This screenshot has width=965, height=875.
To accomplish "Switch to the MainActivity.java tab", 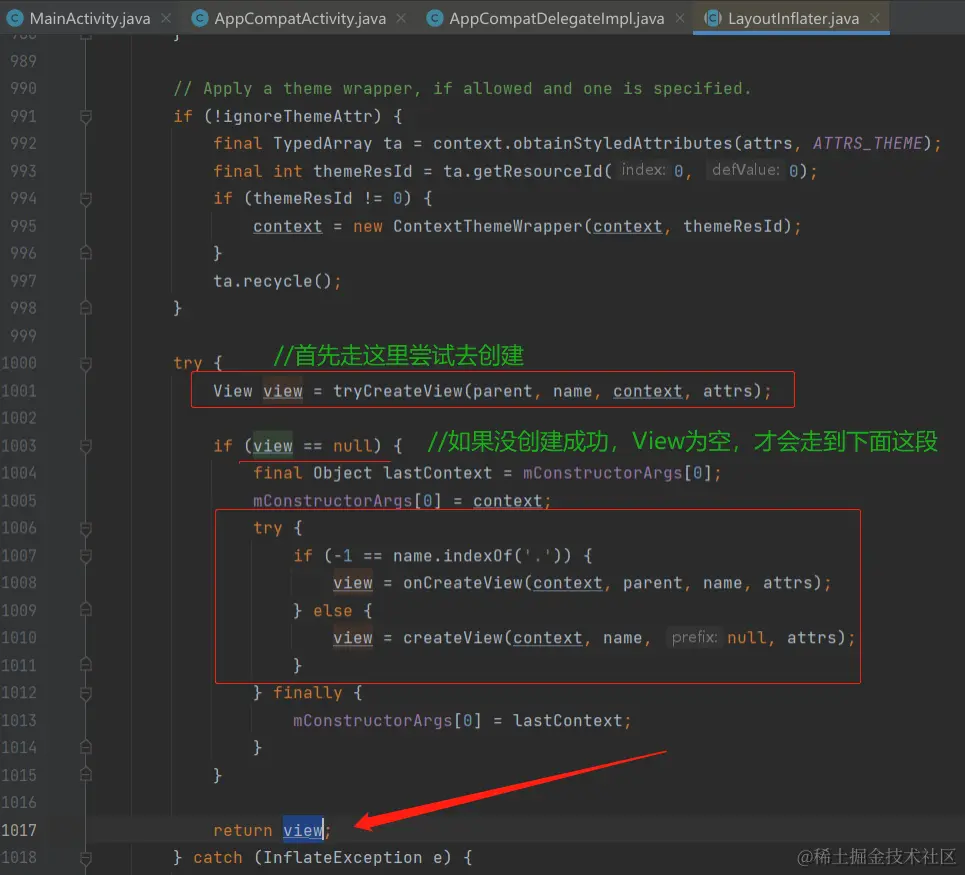I will coord(90,18).
